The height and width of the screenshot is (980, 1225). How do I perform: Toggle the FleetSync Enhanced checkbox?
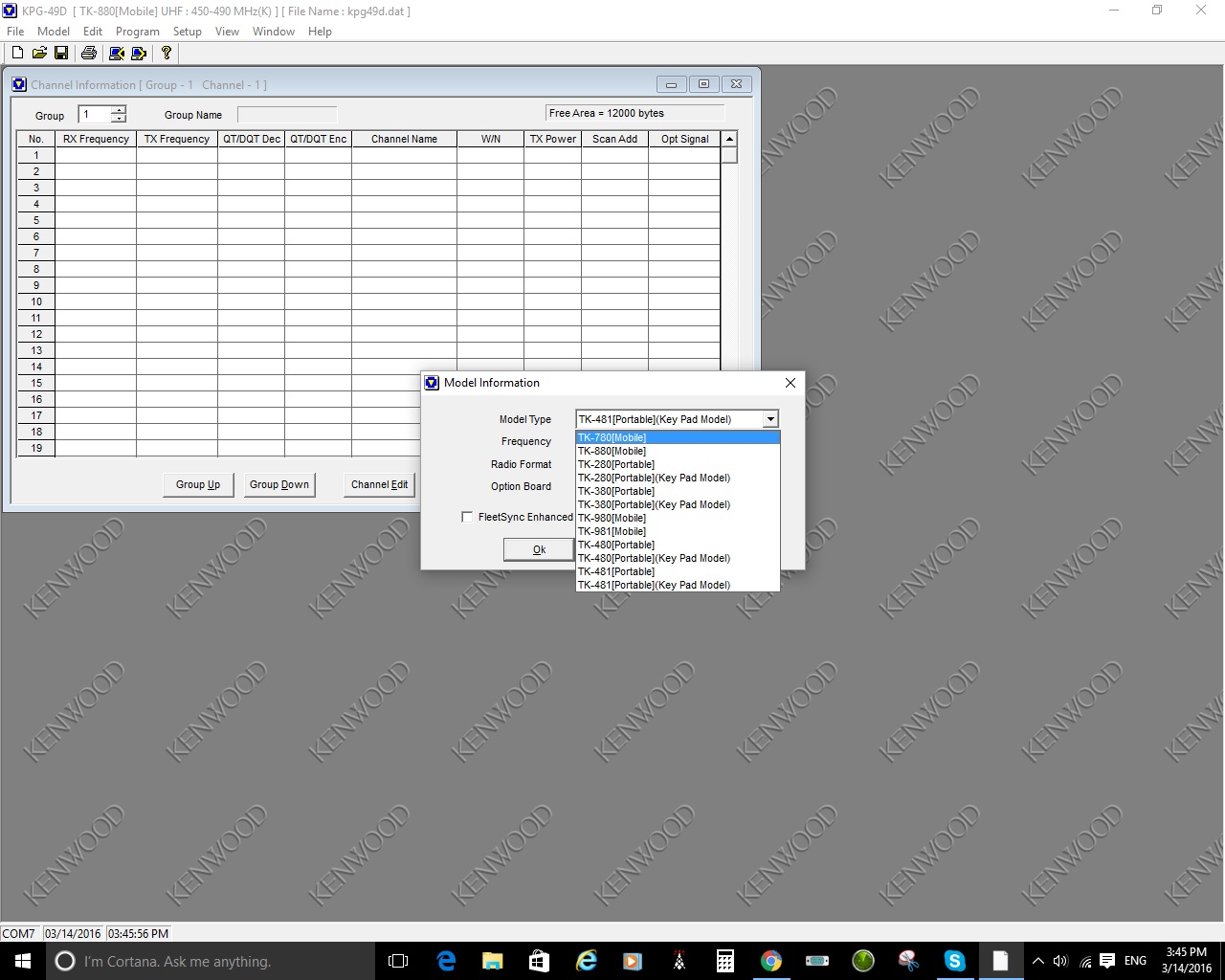pos(467,517)
